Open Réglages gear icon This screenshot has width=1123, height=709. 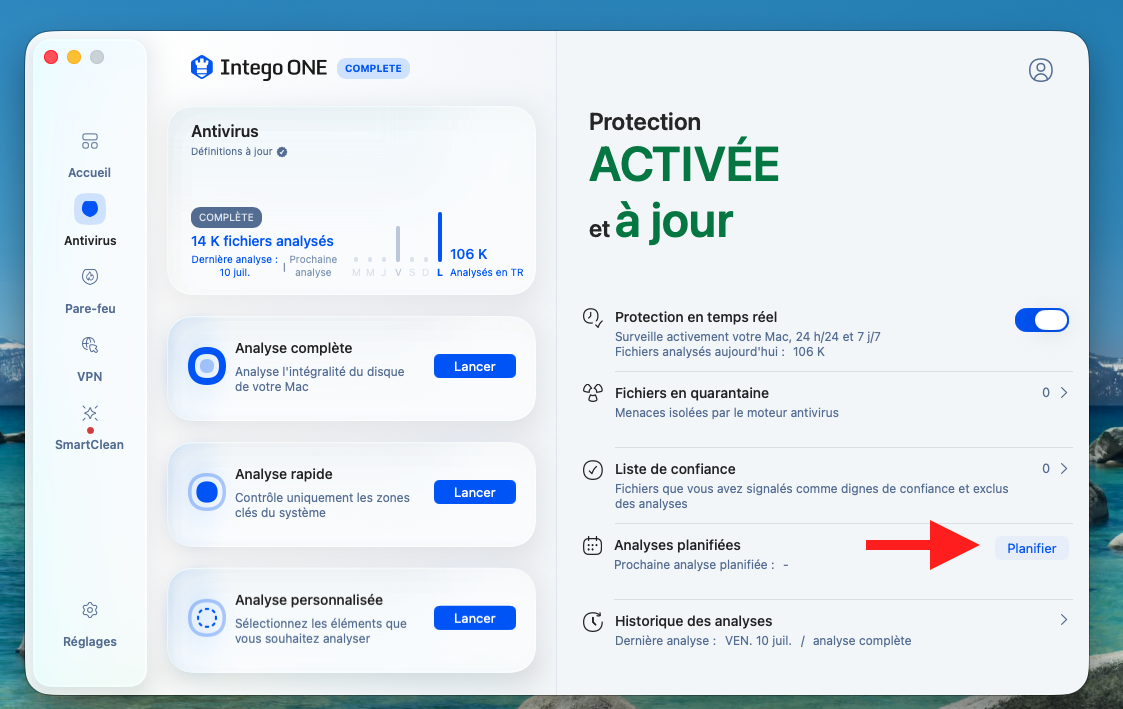[90, 610]
